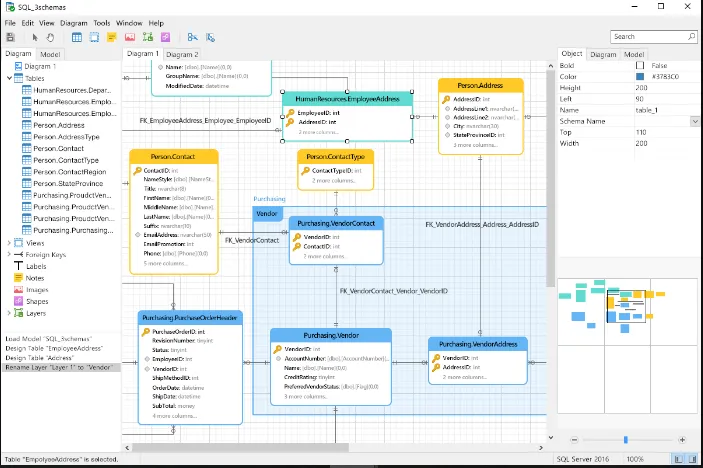Select Person.StateProvince in the tables list
Image resolution: width=703 pixels, height=468 pixels.
(68, 183)
